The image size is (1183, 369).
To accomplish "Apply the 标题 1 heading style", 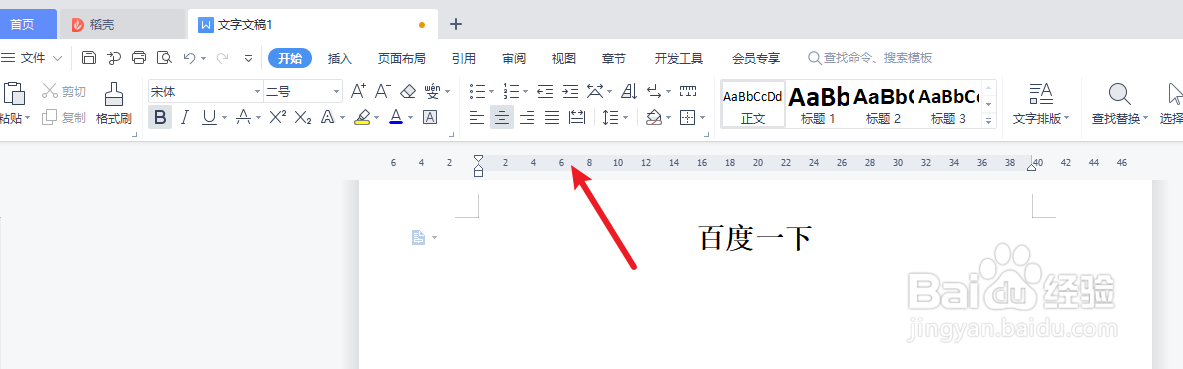I will pyautogui.click(x=818, y=103).
